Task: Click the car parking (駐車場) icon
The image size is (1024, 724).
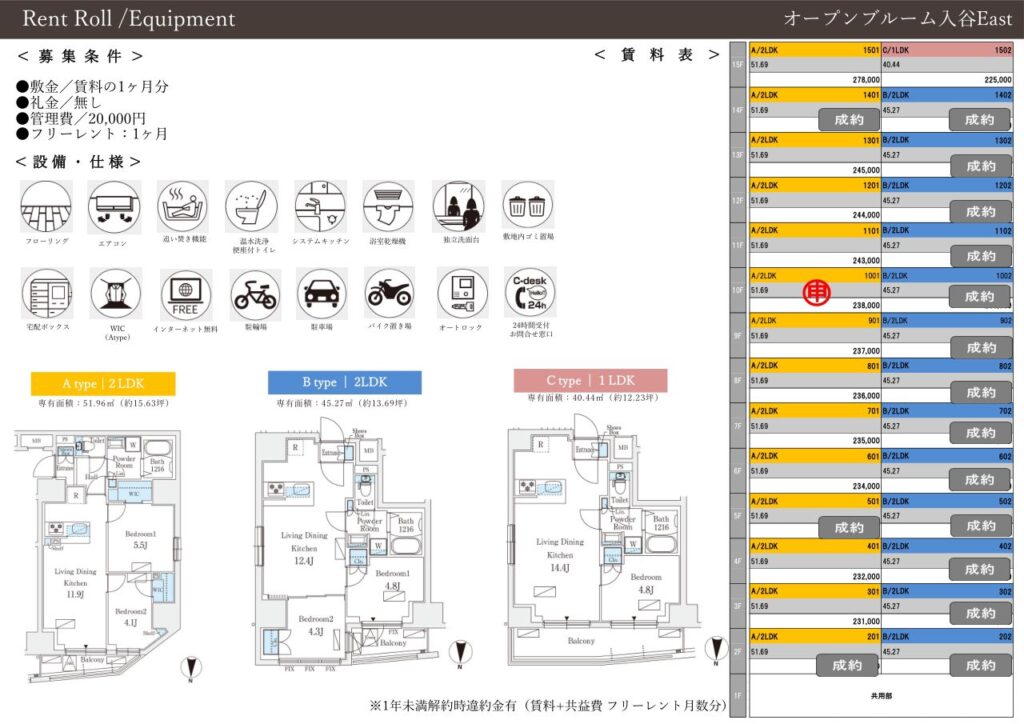Action: point(321,293)
